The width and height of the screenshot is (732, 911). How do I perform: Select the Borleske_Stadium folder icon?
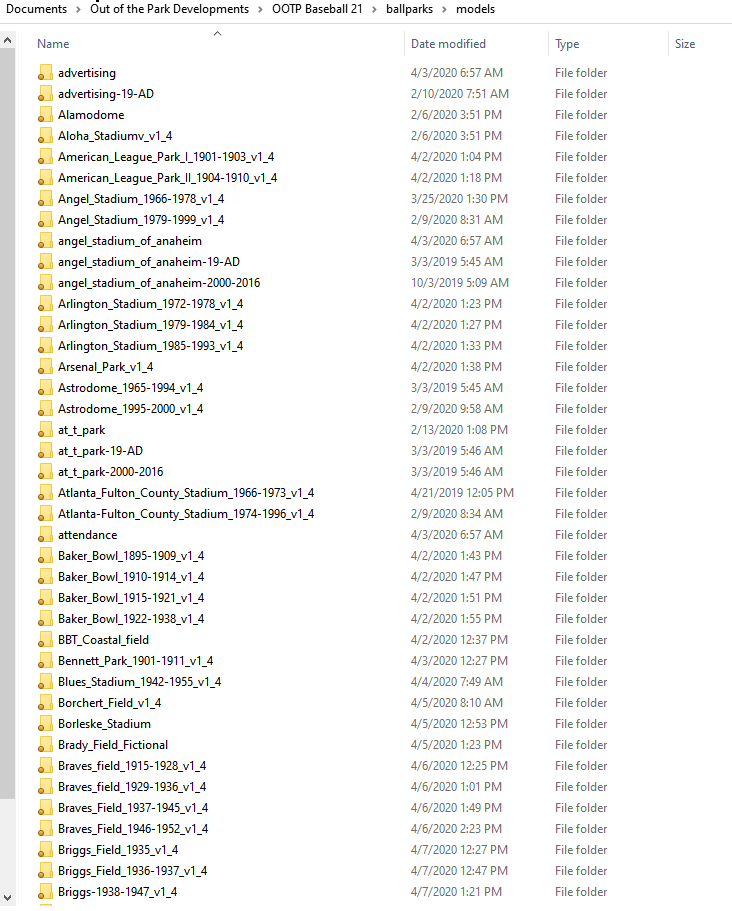pyautogui.click(x=45, y=724)
